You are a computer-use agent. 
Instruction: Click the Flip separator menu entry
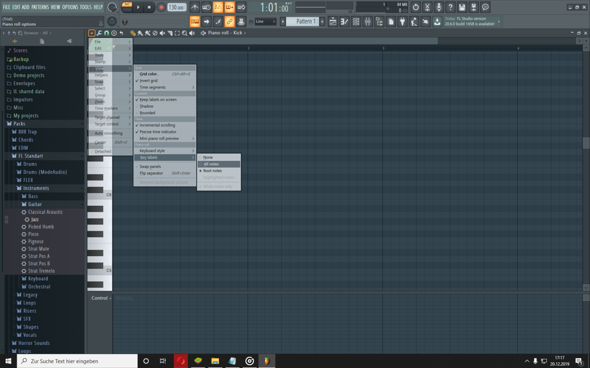tap(165, 173)
